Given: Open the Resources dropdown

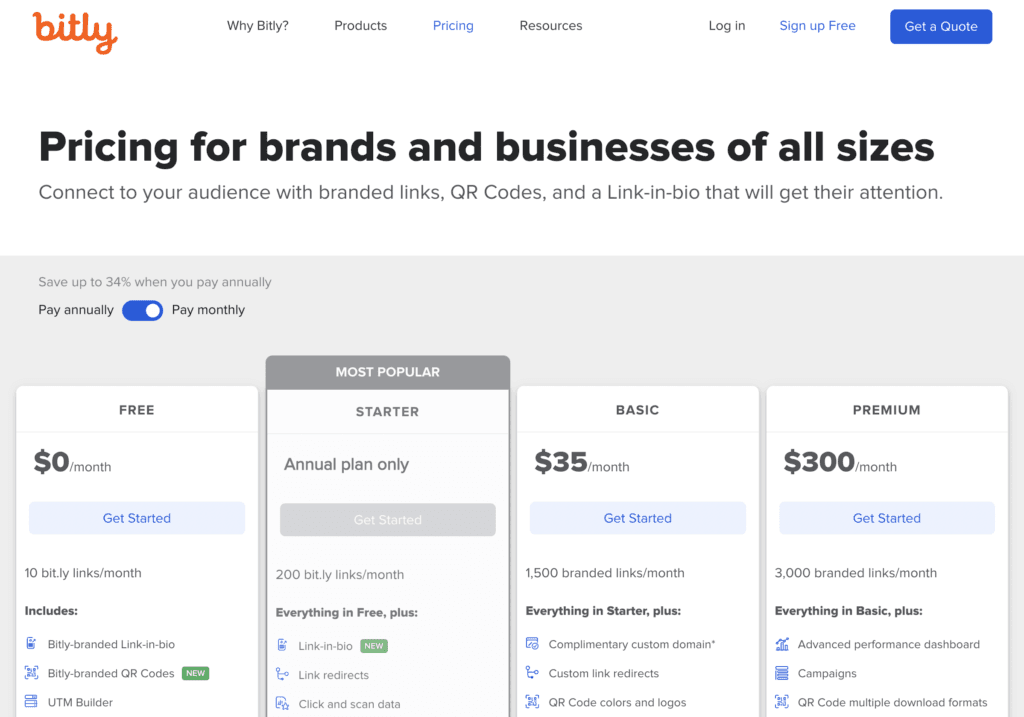Looking at the screenshot, I should (550, 26).
